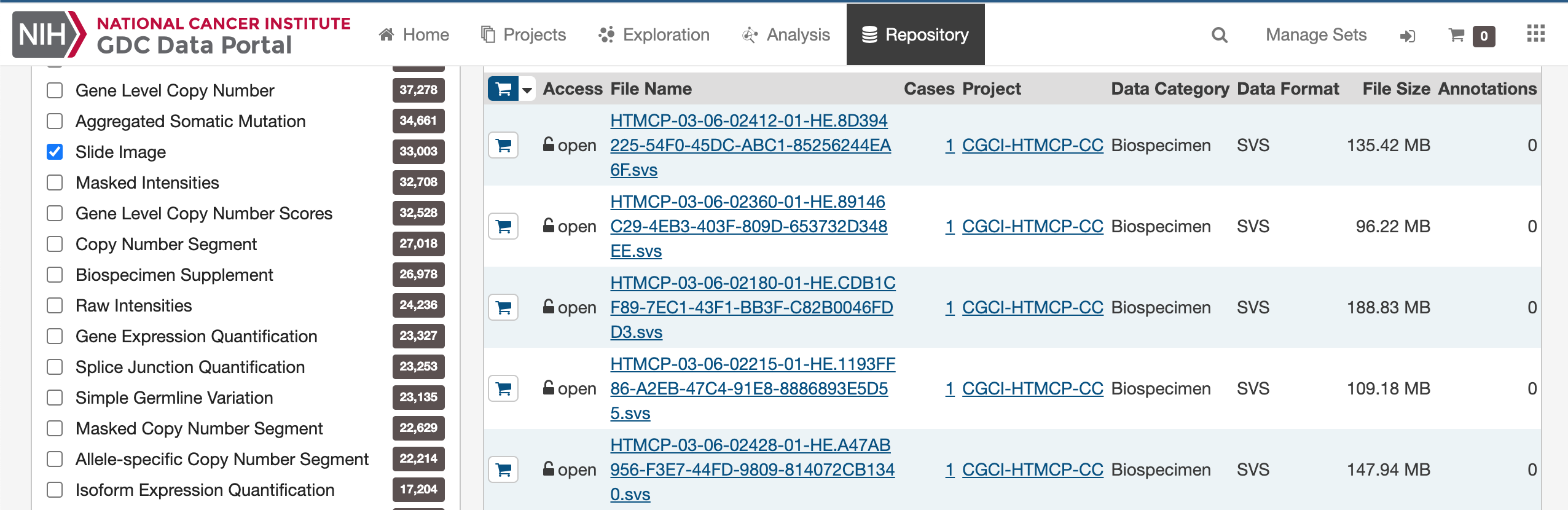This screenshot has height=510, width=1568.
Task: Sort by the File Size column header
Action: (x=1396, y=89)
